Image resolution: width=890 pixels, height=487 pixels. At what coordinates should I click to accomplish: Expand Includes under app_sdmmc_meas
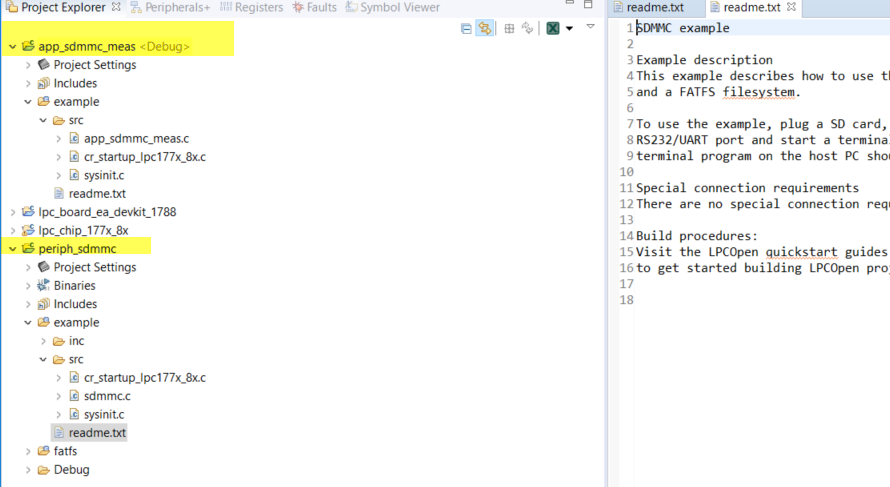click(x=28, y=83)
